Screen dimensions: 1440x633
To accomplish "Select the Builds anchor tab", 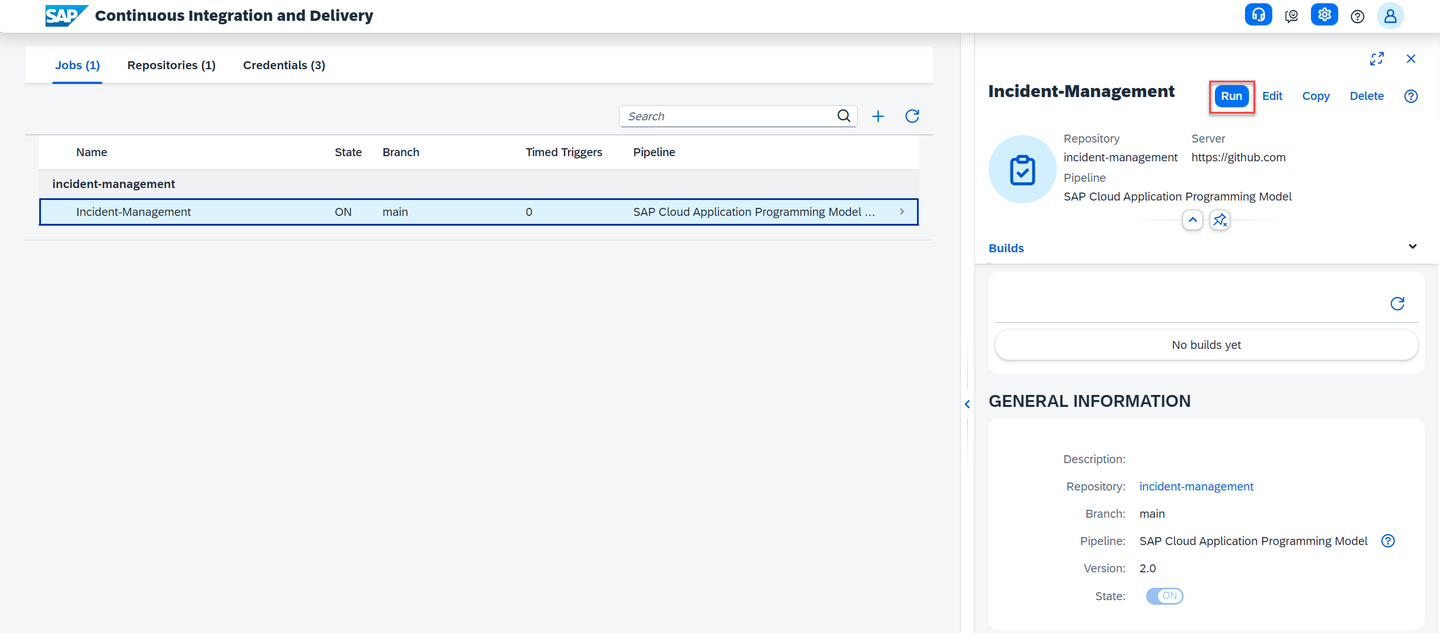I will (1006, 248).
